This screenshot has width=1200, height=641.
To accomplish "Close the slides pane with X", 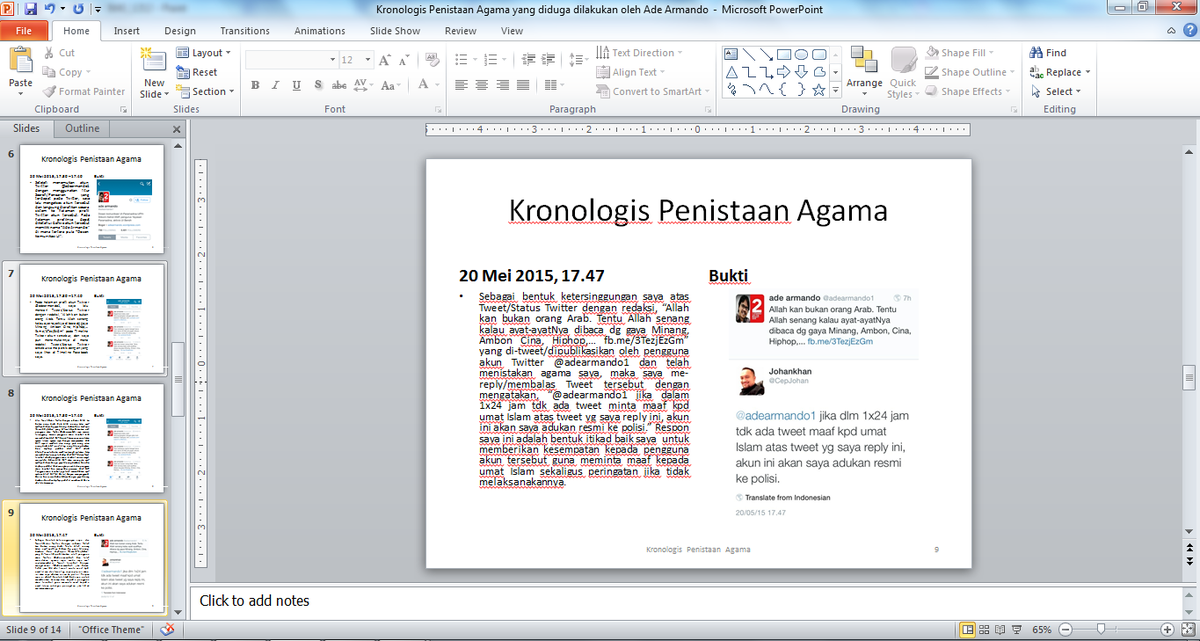I will click(x=177, y=129).
